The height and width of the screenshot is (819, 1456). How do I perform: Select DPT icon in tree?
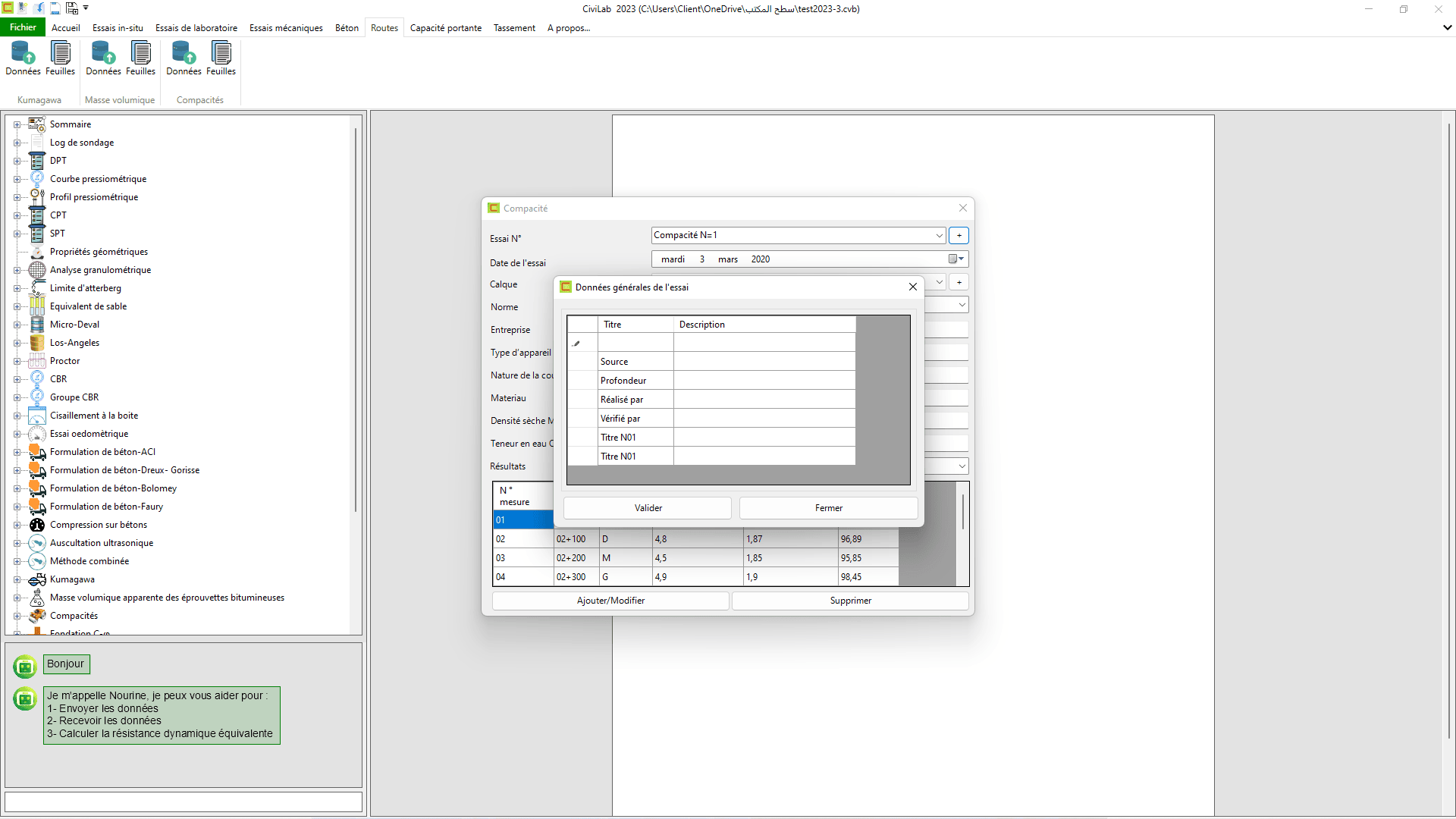coord(37,161)
